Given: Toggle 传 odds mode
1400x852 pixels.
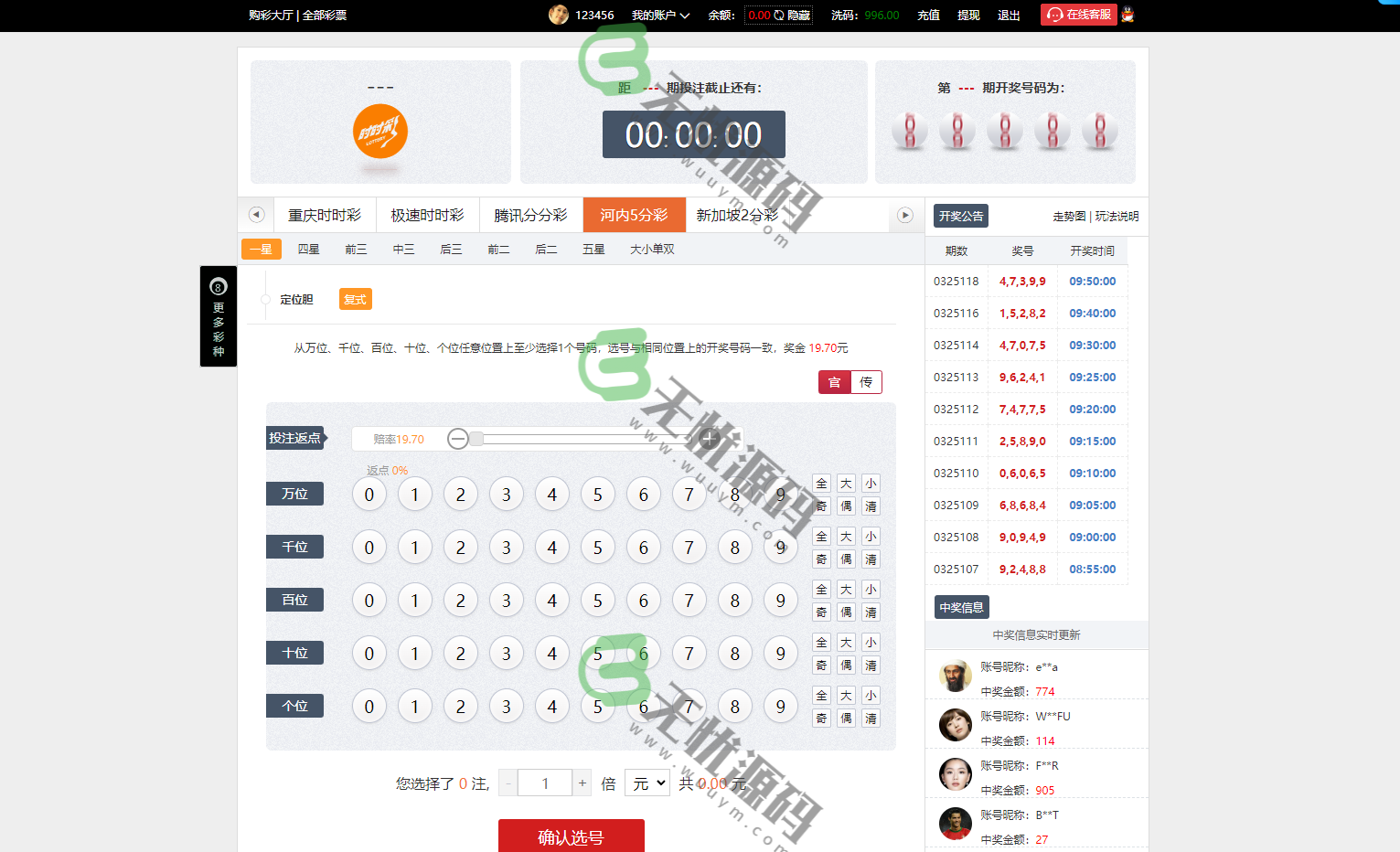Looking at the screenshot, I should [x=865, y=382].
